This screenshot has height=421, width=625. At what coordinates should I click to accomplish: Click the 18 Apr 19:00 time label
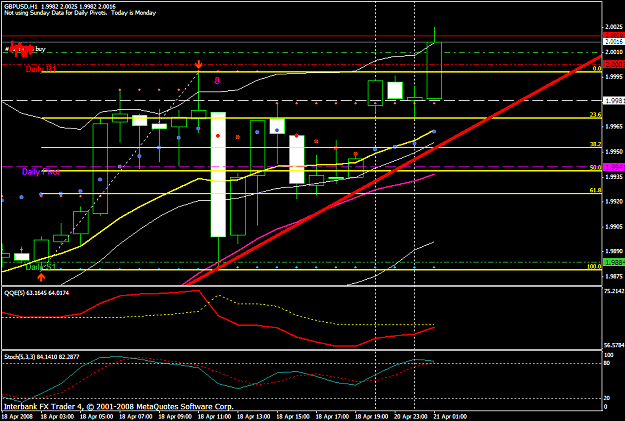371,417
